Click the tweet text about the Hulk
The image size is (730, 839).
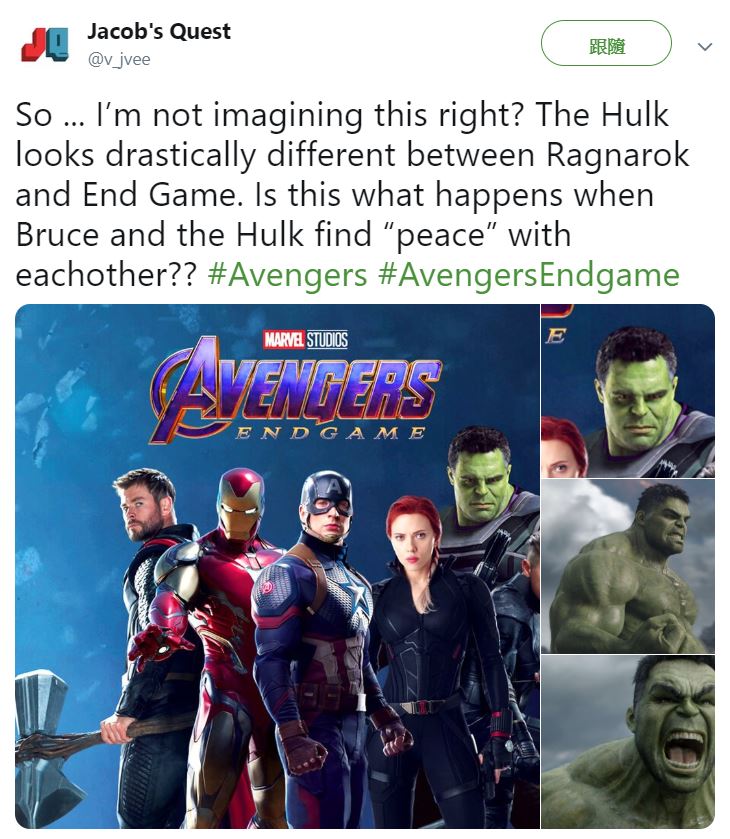[x=352, y=195]
